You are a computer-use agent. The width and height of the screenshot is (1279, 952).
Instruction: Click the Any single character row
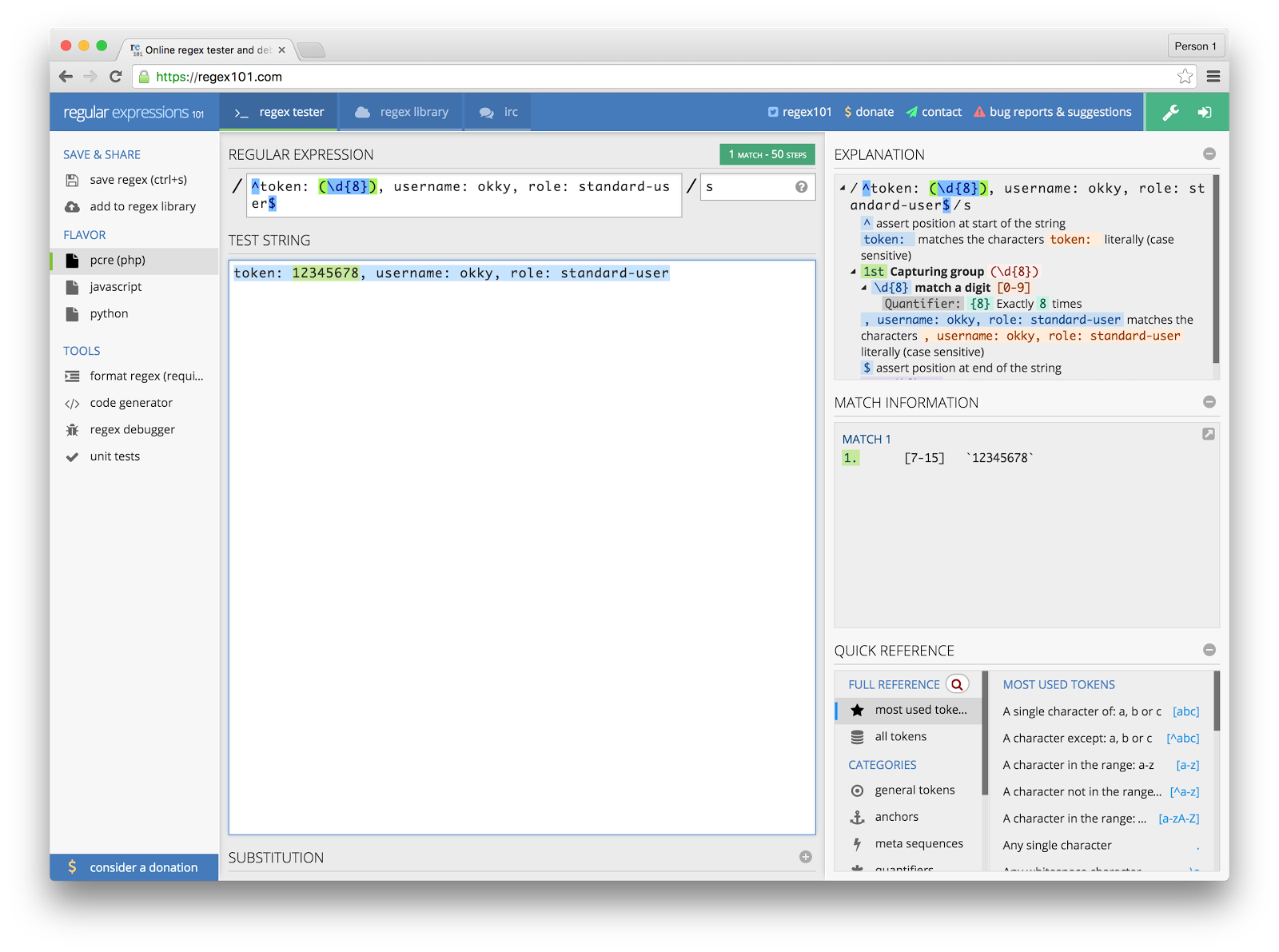(1101, 846)
